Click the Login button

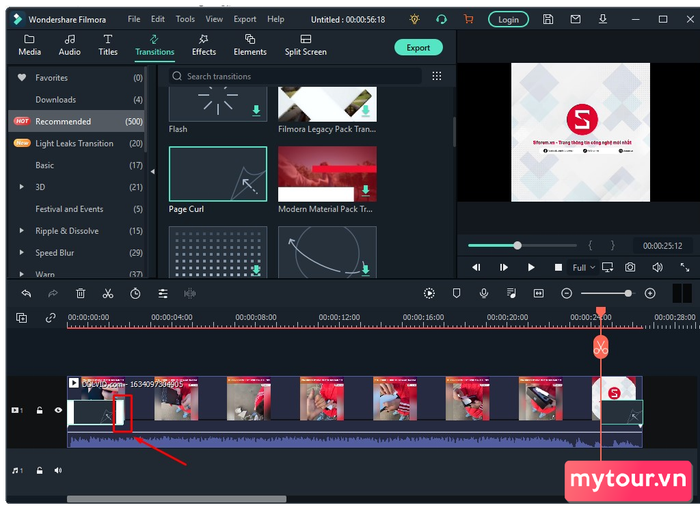508,19
